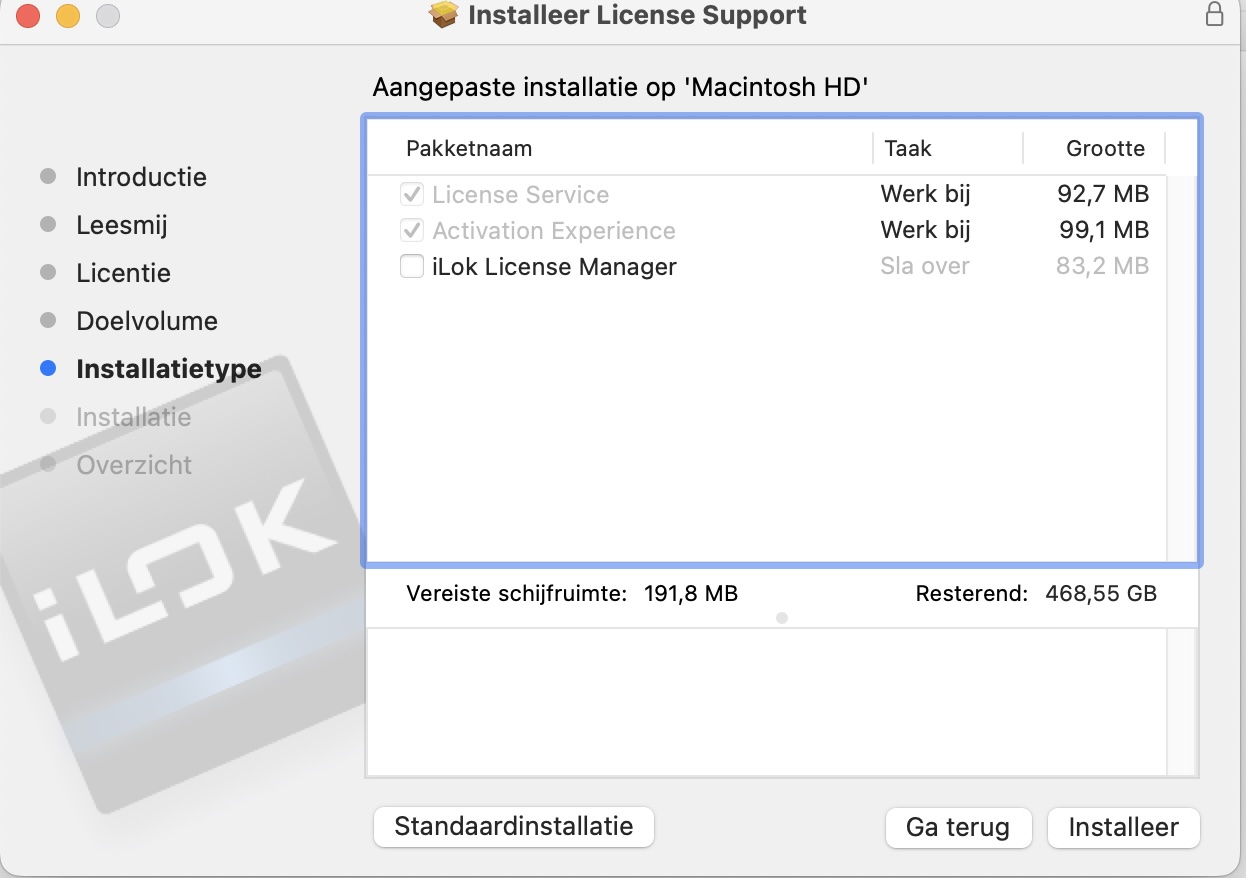Click the blue Installatietype step bullet
Image resolution: width=1246 pixels, height=878 pixels.
[48, 369]
